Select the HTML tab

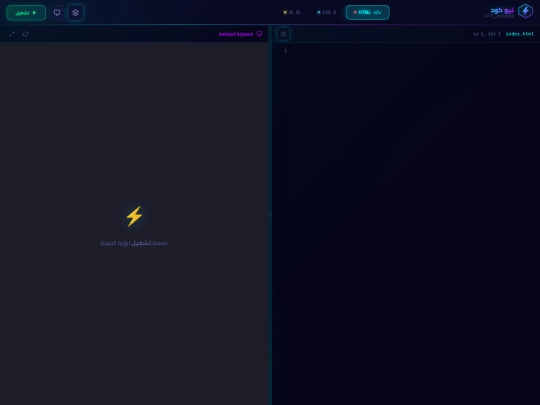[x=367, y=12]
